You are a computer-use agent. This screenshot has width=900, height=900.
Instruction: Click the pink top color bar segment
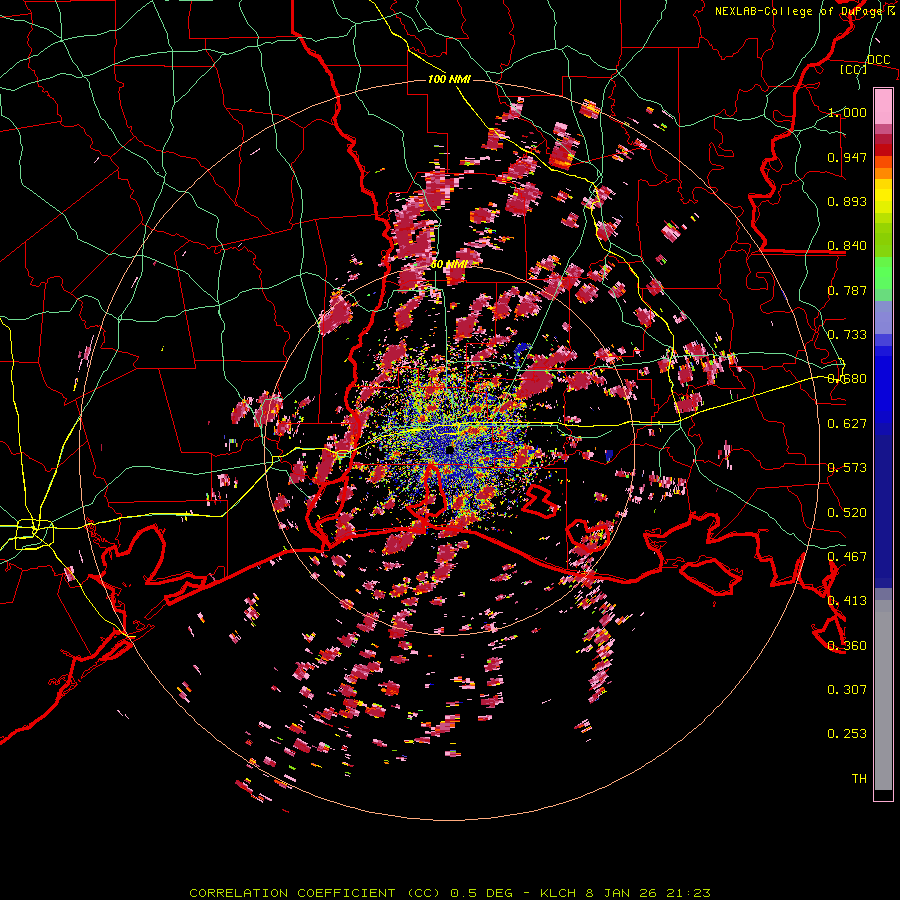pos(883,106)
